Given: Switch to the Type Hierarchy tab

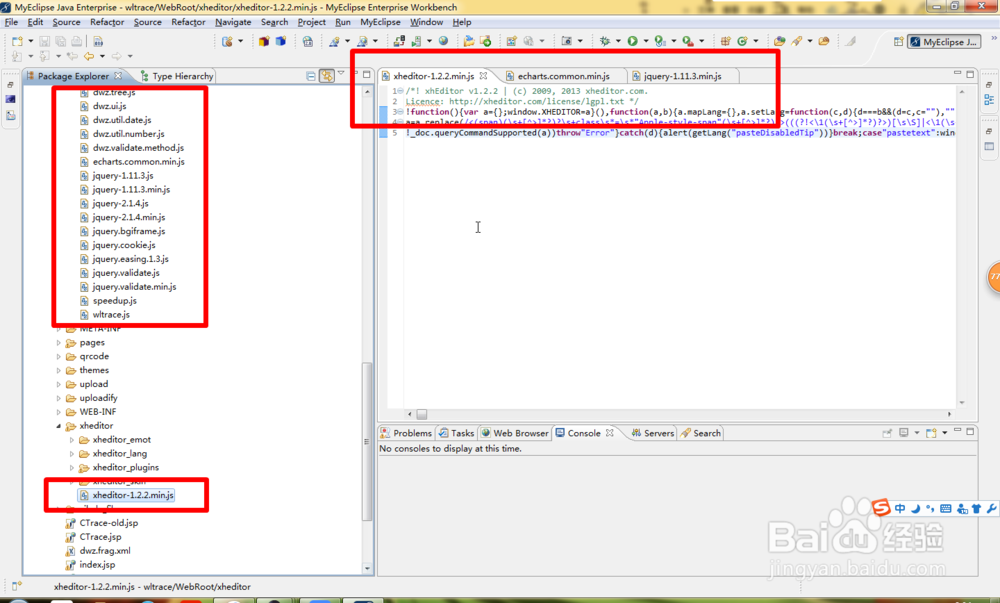Looking at the screenshot, I should coord(176,76).
